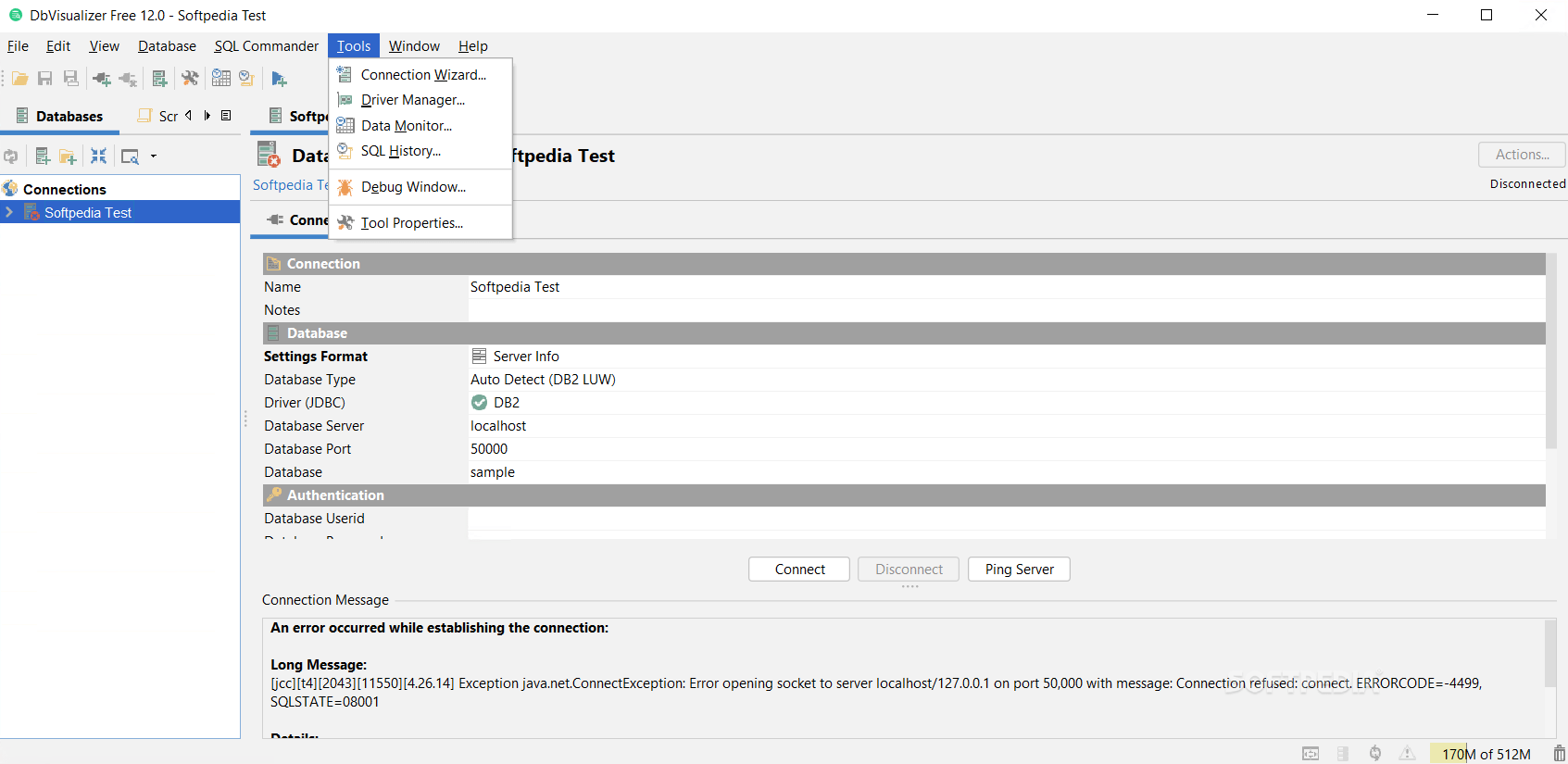Click the memory usage bar 170M of 512M
This screenshot has height=764, width=1568.
[x=1486, y=754]
